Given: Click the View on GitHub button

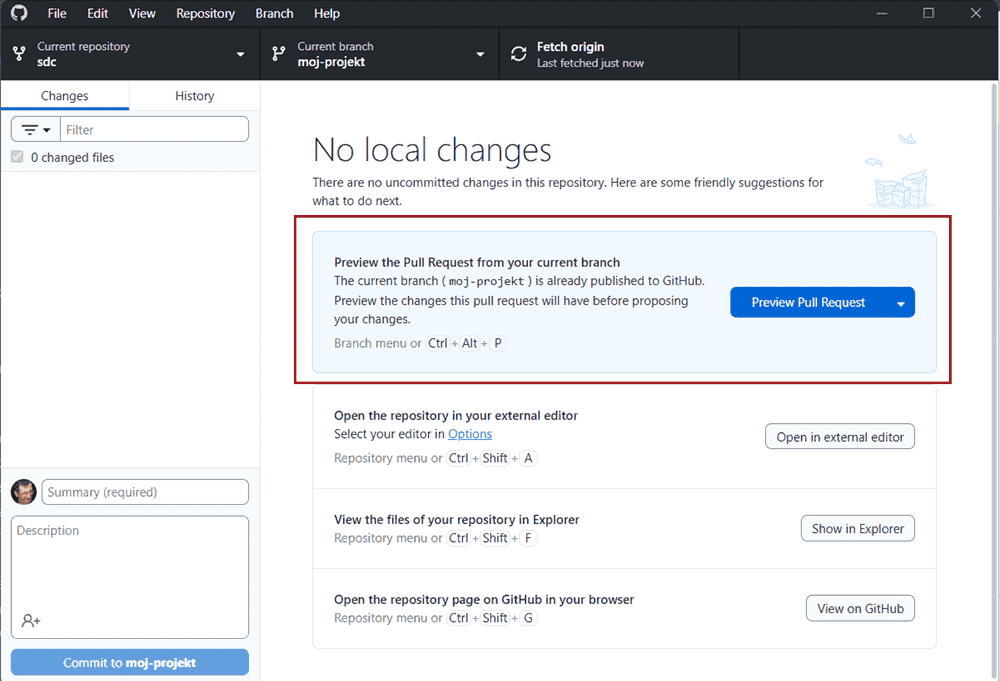Looking at the screenshot, I should click(860, 608).
